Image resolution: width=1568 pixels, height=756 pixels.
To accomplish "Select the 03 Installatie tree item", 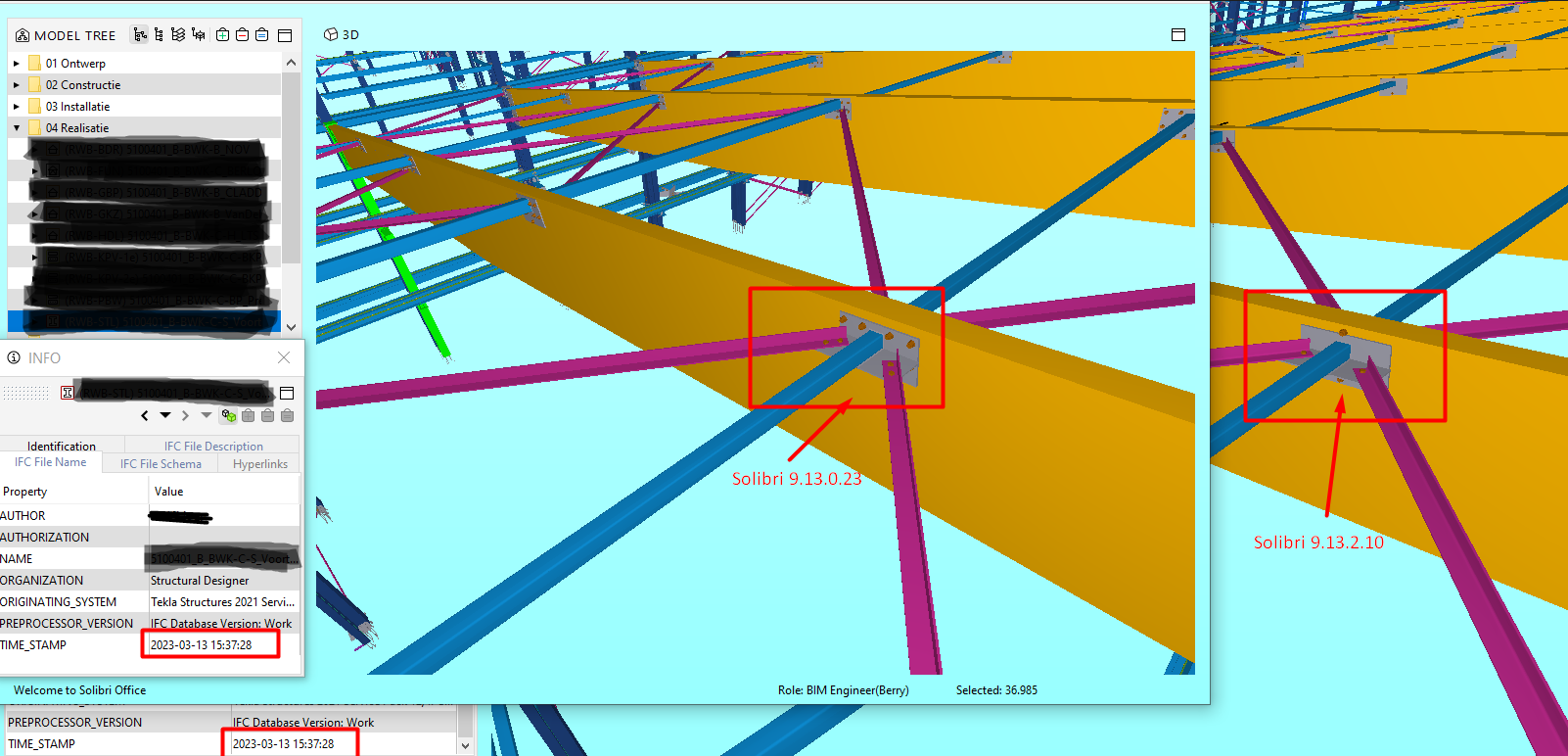I will pos(144,107).
